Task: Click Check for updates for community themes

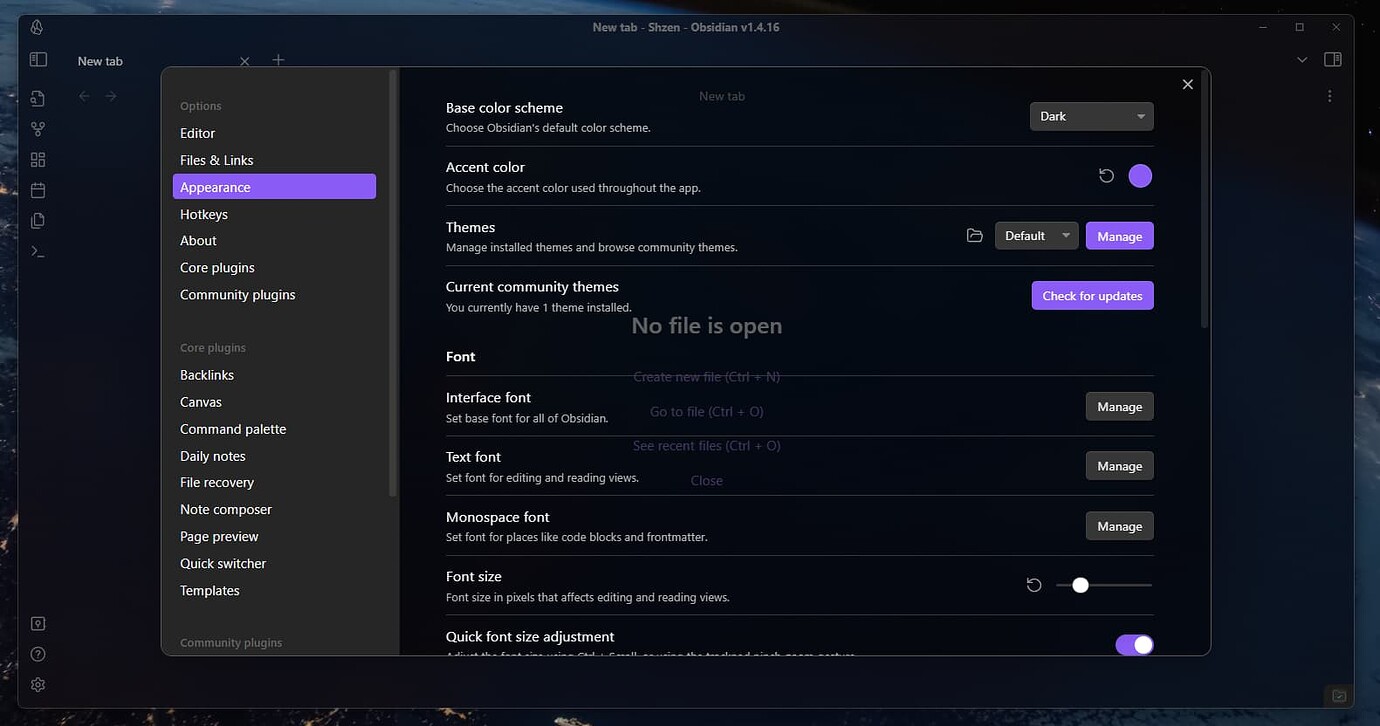Action: (1092, 295)
